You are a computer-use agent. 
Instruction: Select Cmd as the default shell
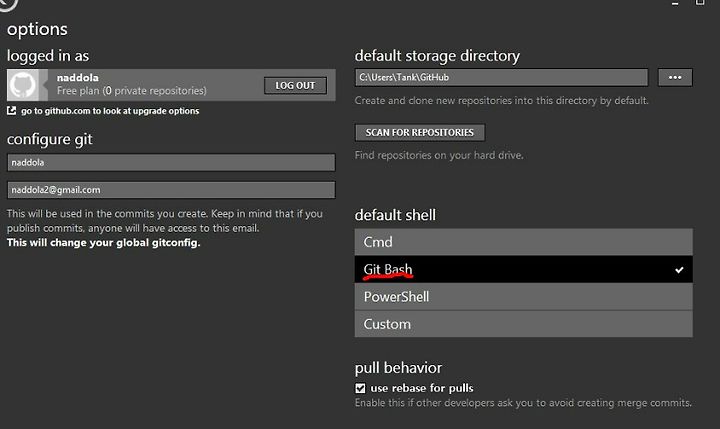coord(523,242)
